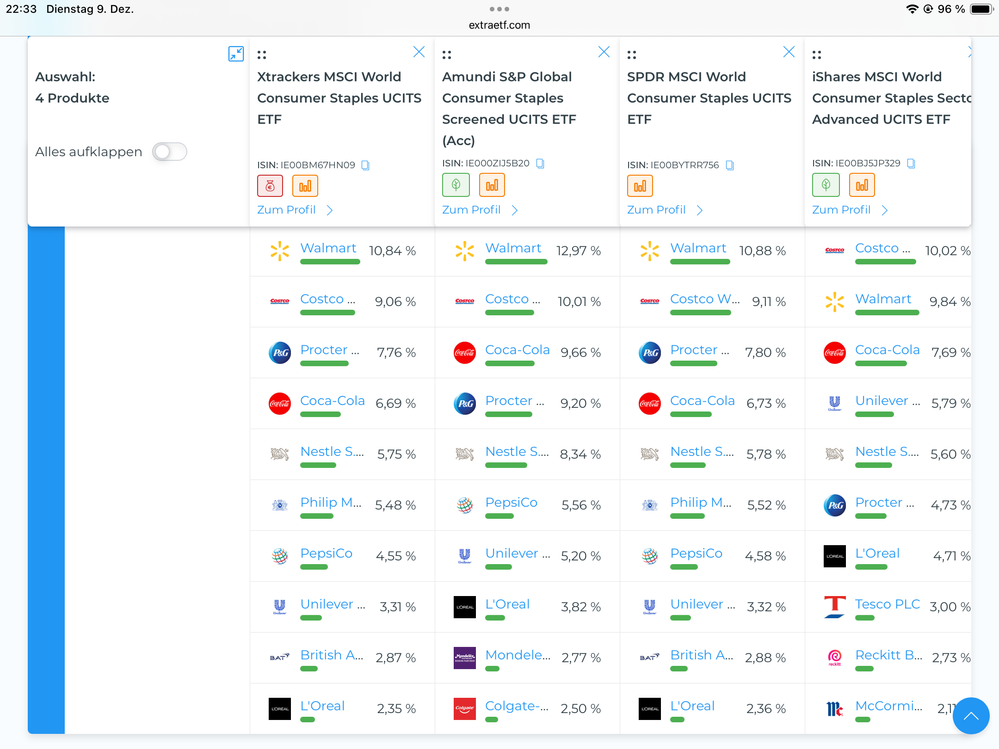Copy ISIN of Xtrackers MSCI World ETF
This screenshot has height=749, width=999.
point(366,165)
